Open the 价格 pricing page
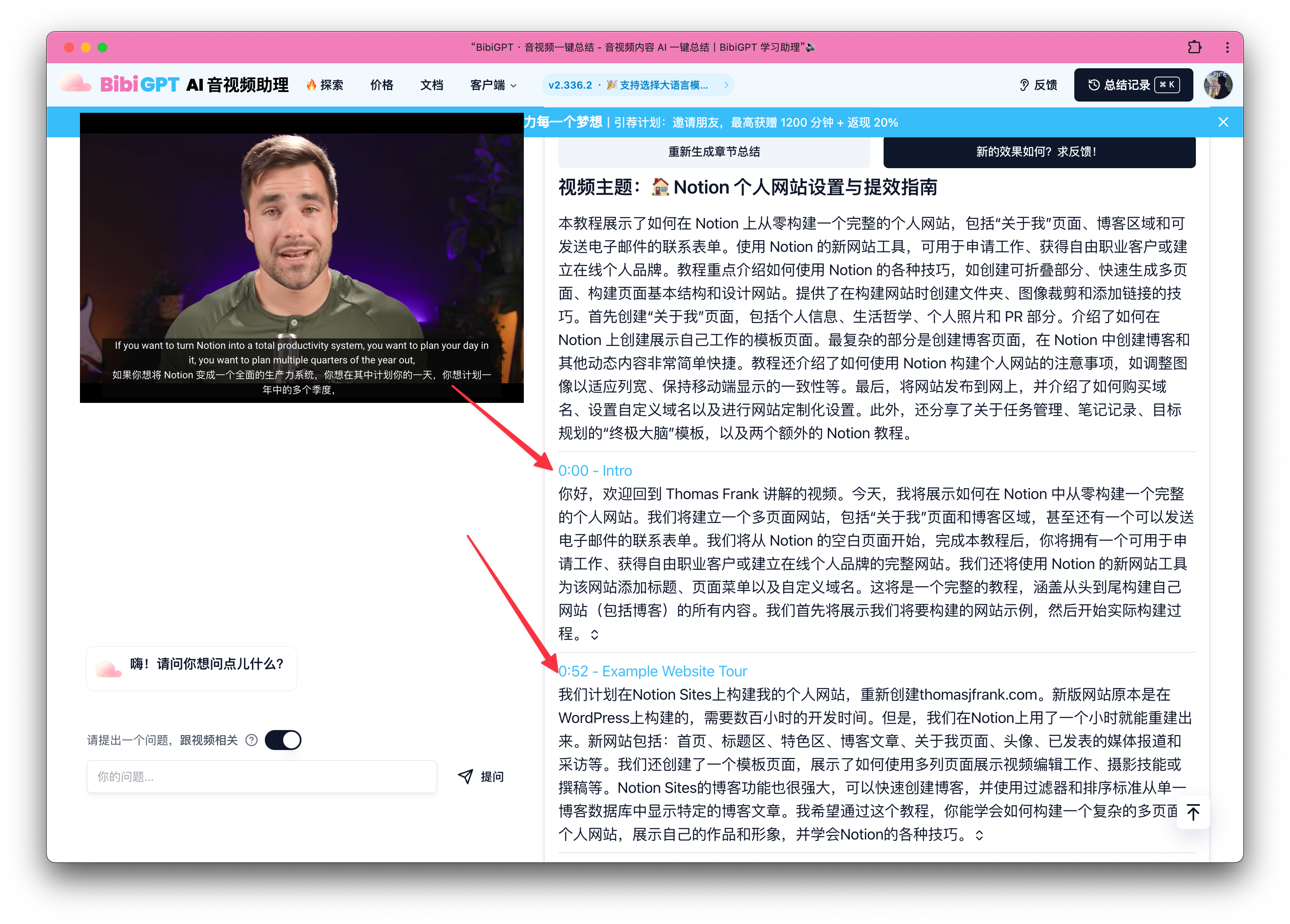The width and height of the screenshot is (1290, 924). coord(382,85)
